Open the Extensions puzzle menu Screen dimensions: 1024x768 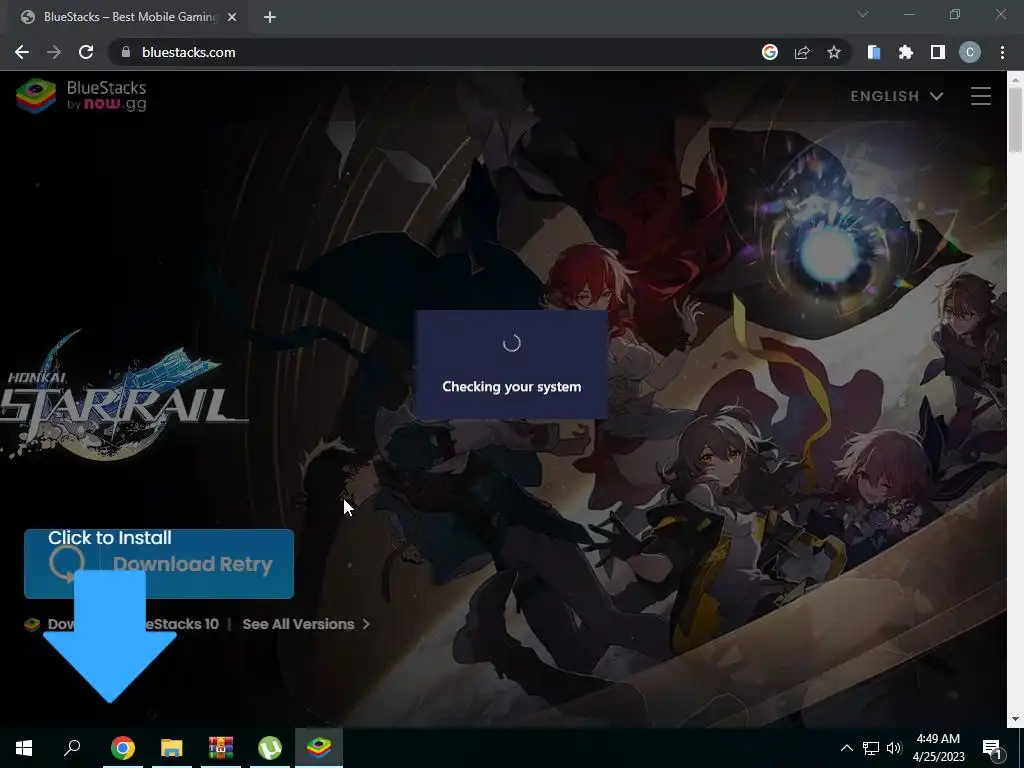tap(906, 52)
